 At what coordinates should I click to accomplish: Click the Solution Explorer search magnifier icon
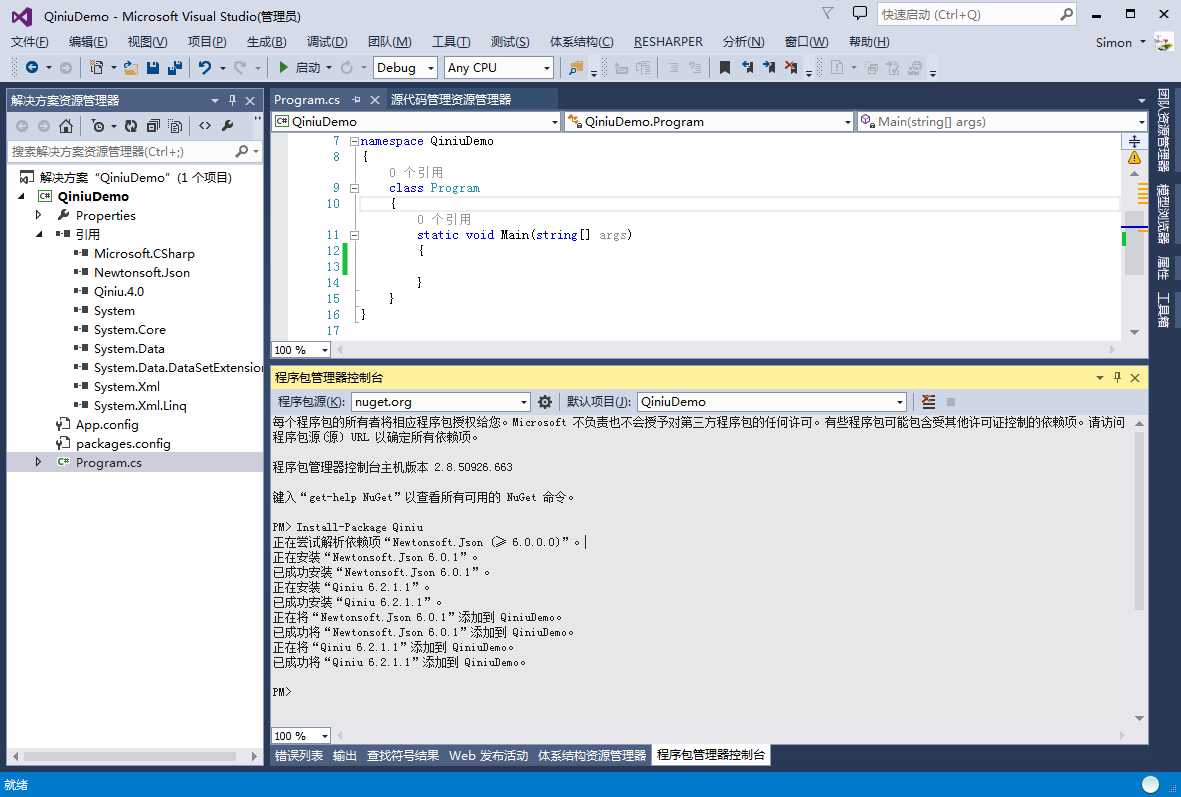(241, 151)
